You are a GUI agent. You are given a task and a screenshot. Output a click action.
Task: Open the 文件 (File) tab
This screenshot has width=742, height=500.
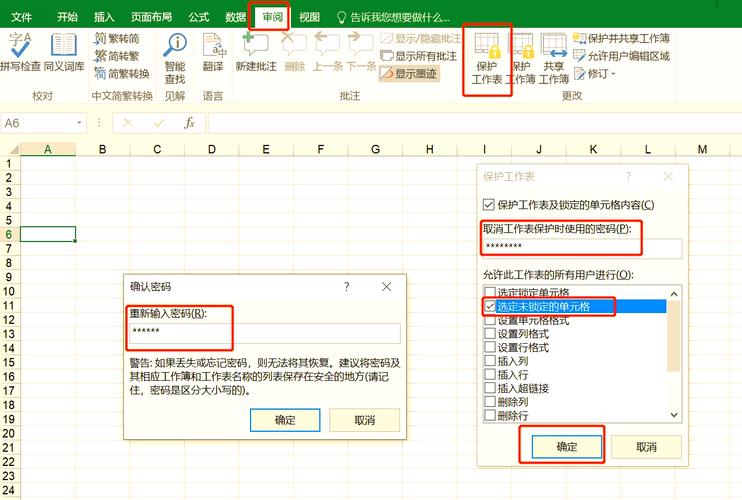(21, 18)
